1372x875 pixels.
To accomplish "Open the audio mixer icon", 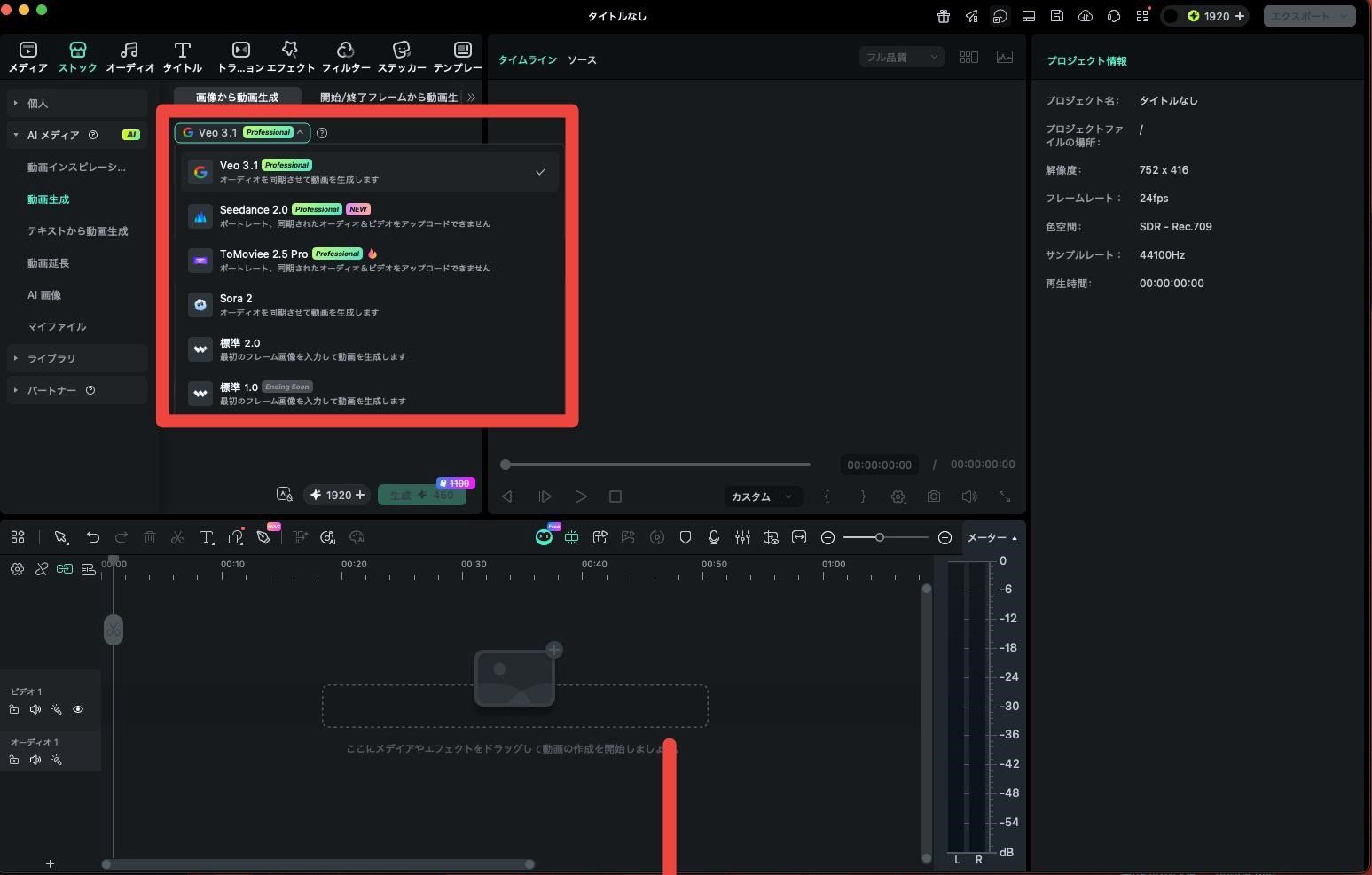I will coord(742,537).
